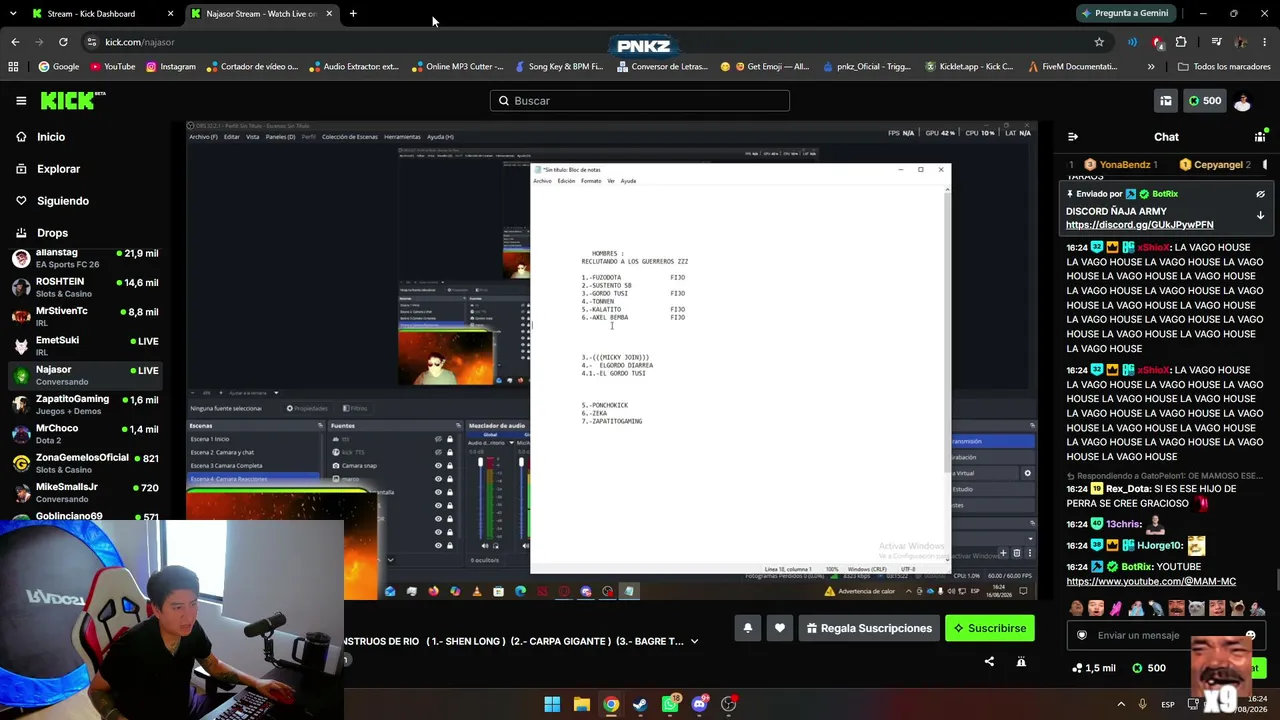Select Escena 2 Camara y chat in OBS
This screenshot has height=720, width=1280.
[x=222, y=452]
